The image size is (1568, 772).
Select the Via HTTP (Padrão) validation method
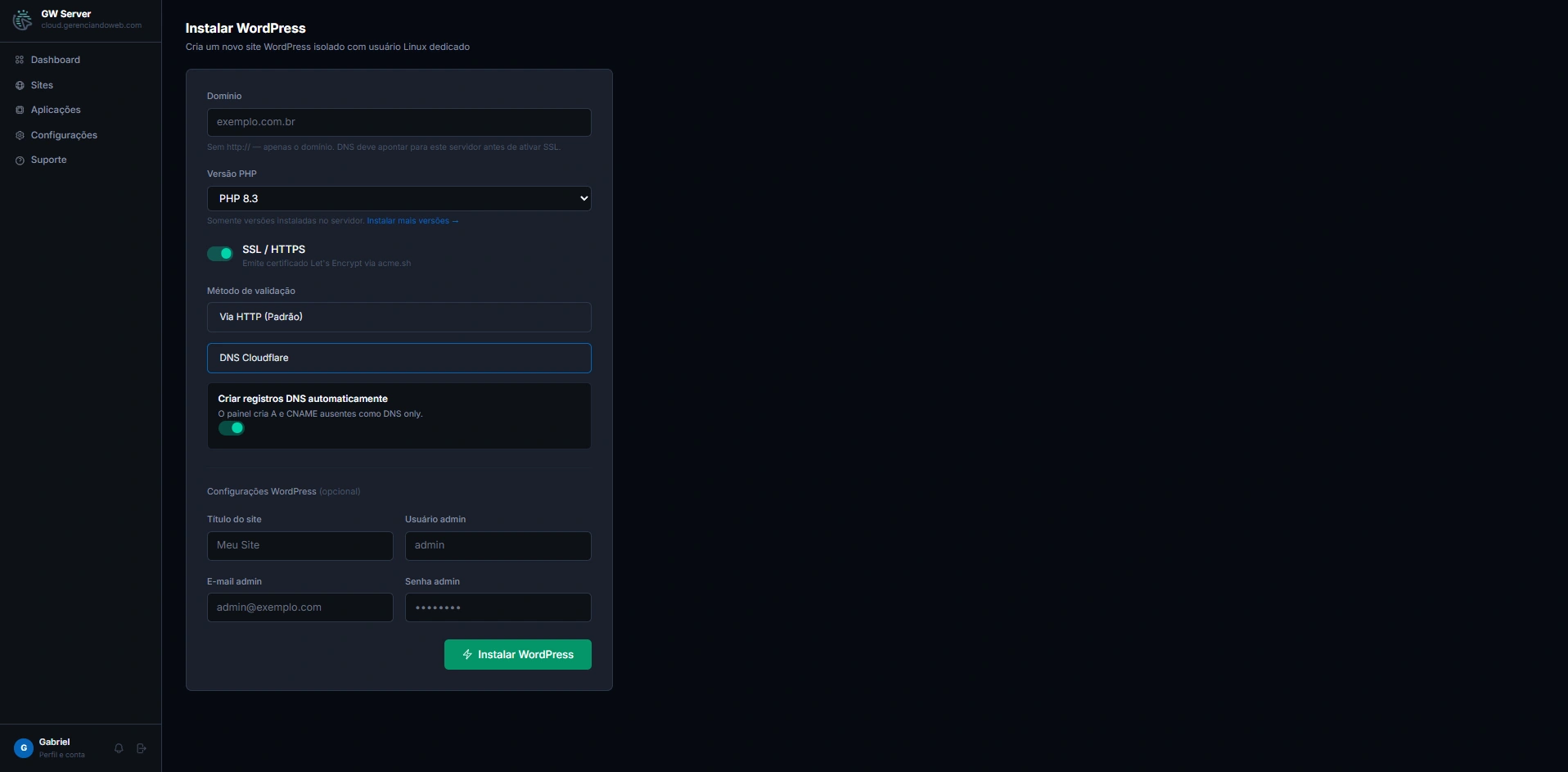(x=399, y=317)
